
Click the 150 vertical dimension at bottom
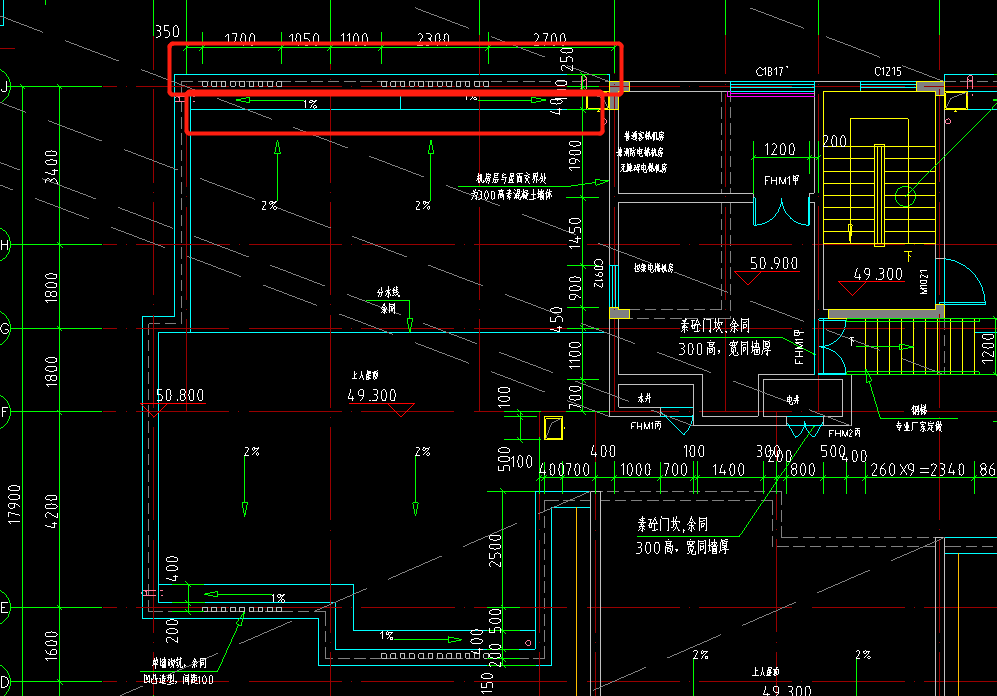(487, 683)
